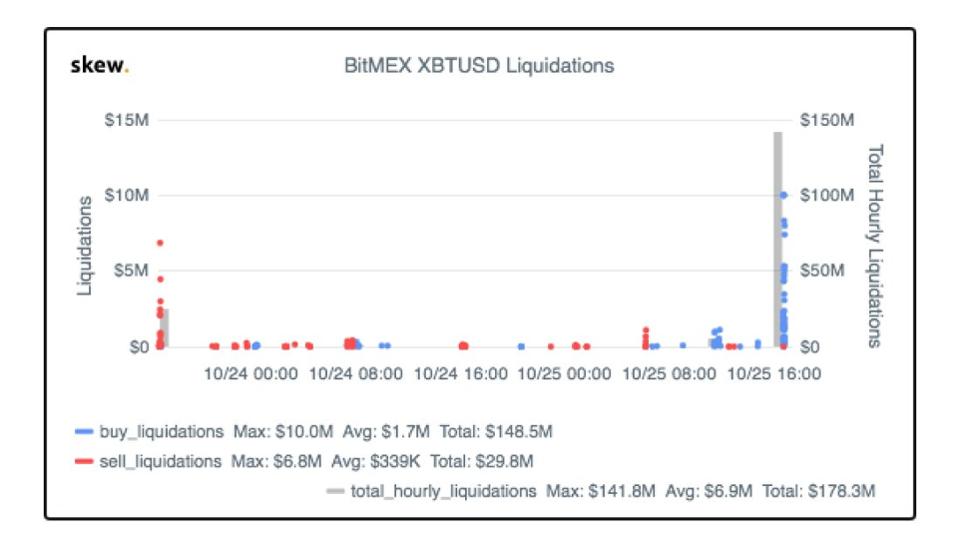Viewport: 960px width, 548px height.
Task: Click the skew logo
Action: (100, 65)
